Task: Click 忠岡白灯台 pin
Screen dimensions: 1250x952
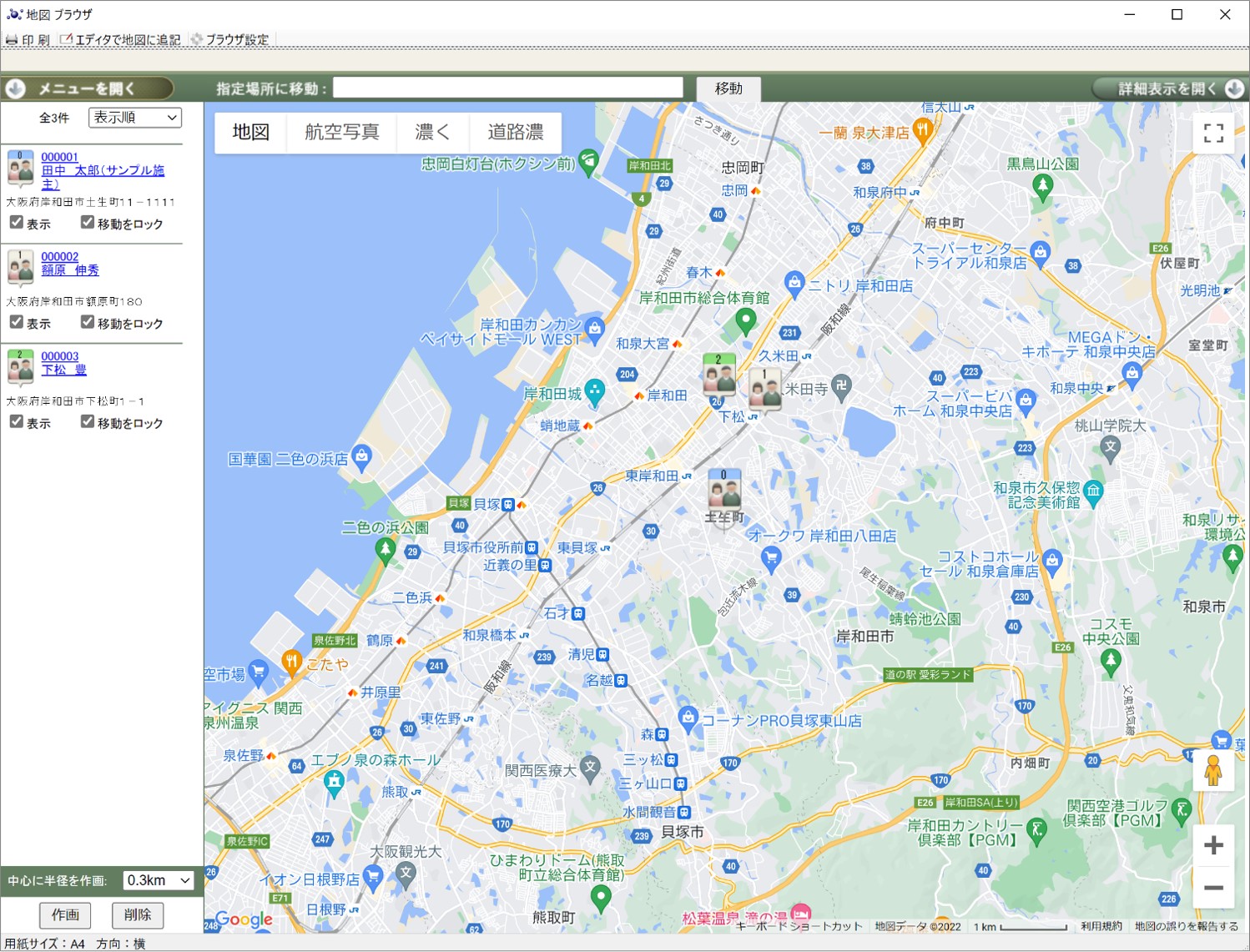Action: [588, 162]
